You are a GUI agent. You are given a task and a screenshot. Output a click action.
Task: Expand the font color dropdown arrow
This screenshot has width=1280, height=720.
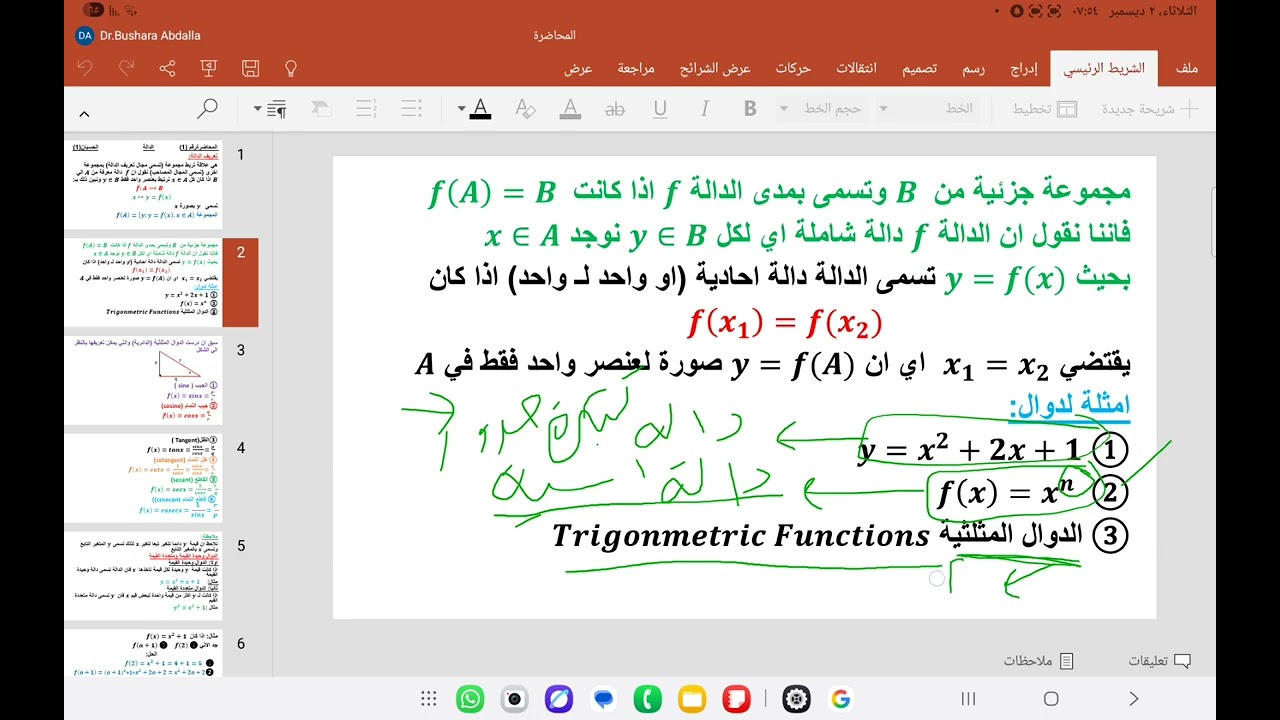461,108
